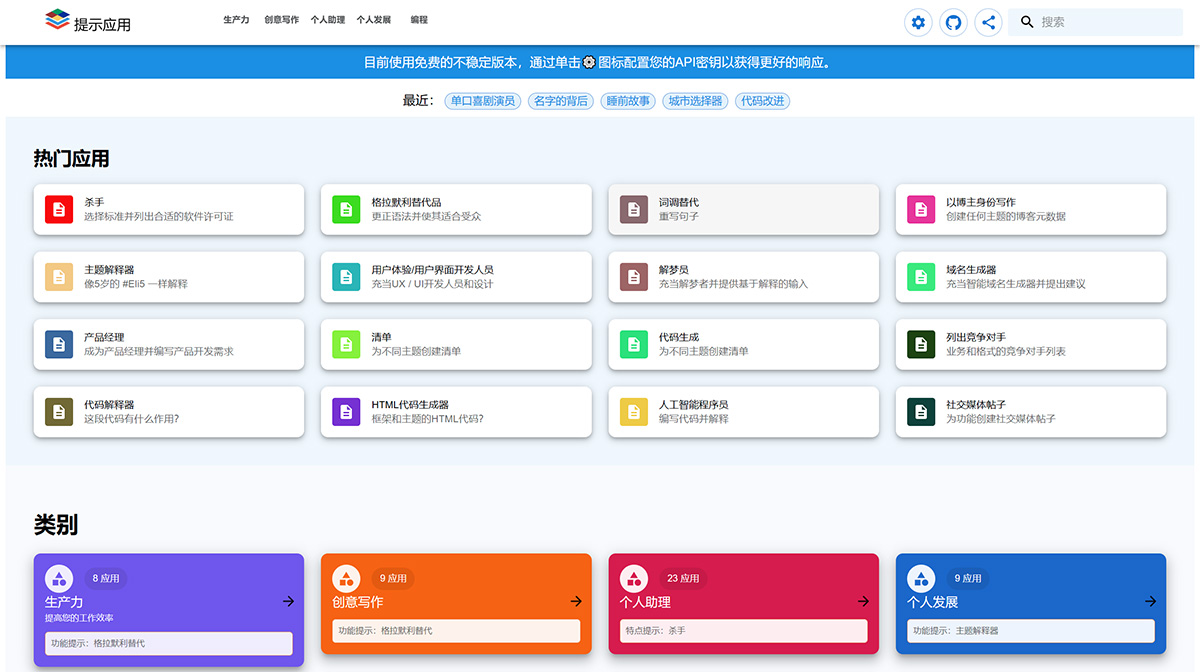Click the green 域名生成器 app icon

[x=920, y=277]
